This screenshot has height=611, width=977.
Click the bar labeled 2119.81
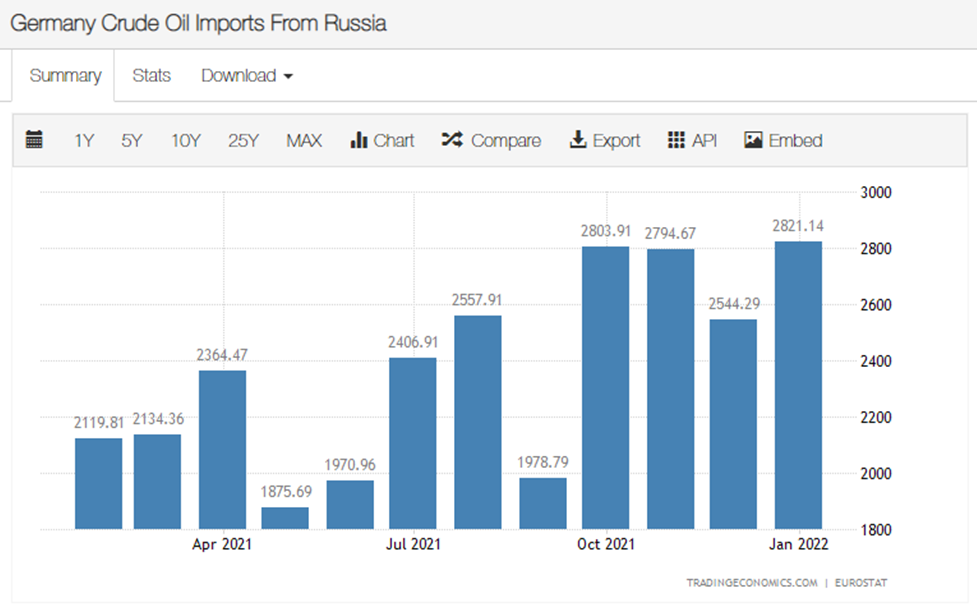click(x=98, y=484)
